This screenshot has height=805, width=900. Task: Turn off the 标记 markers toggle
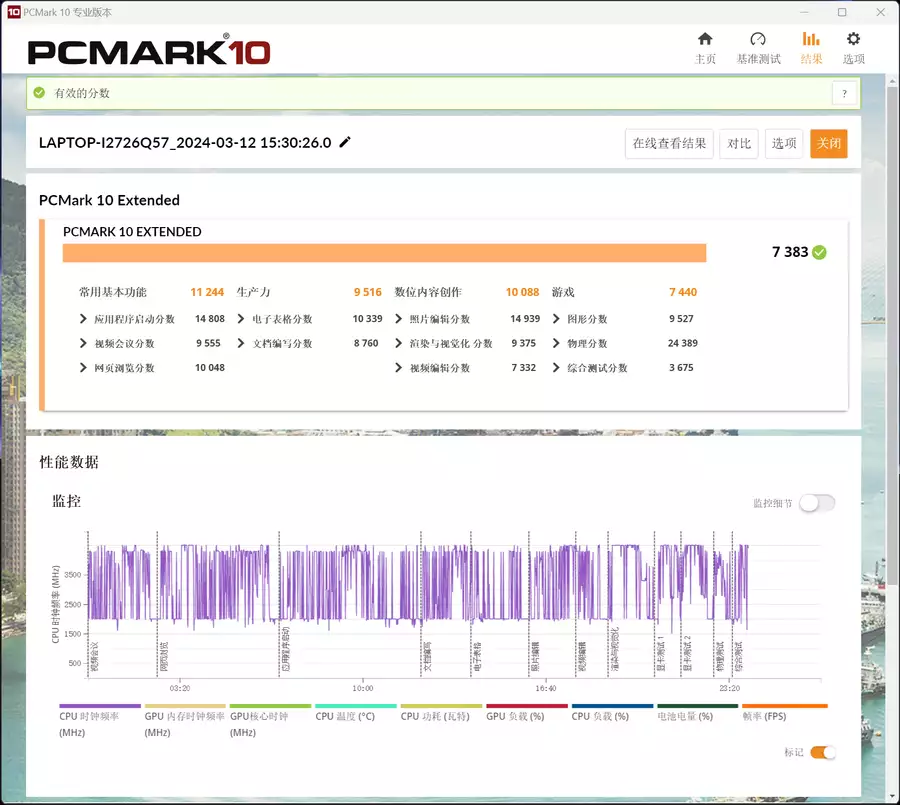(823, 752)
